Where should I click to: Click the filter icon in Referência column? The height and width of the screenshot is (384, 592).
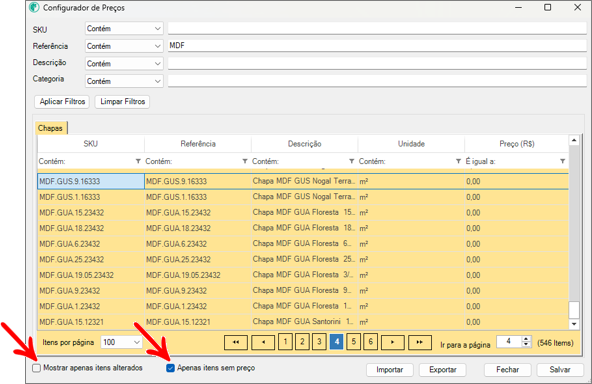[x=245, y=161]
